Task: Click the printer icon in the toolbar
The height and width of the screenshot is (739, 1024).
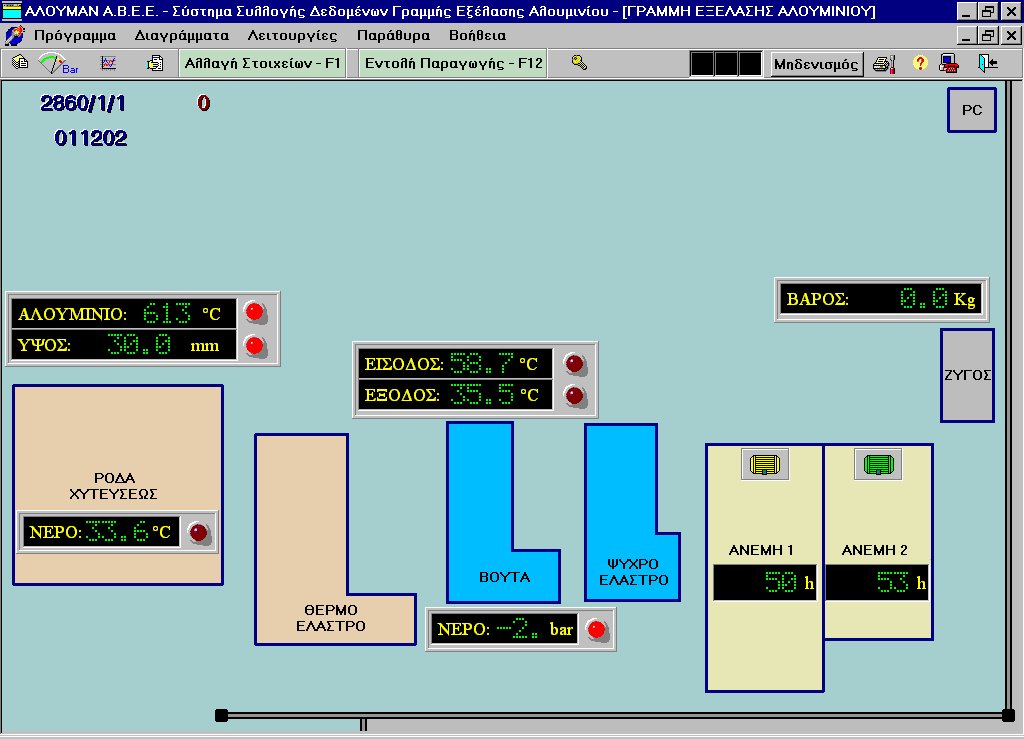Action: pyautogui.click(x=882, y=64)
